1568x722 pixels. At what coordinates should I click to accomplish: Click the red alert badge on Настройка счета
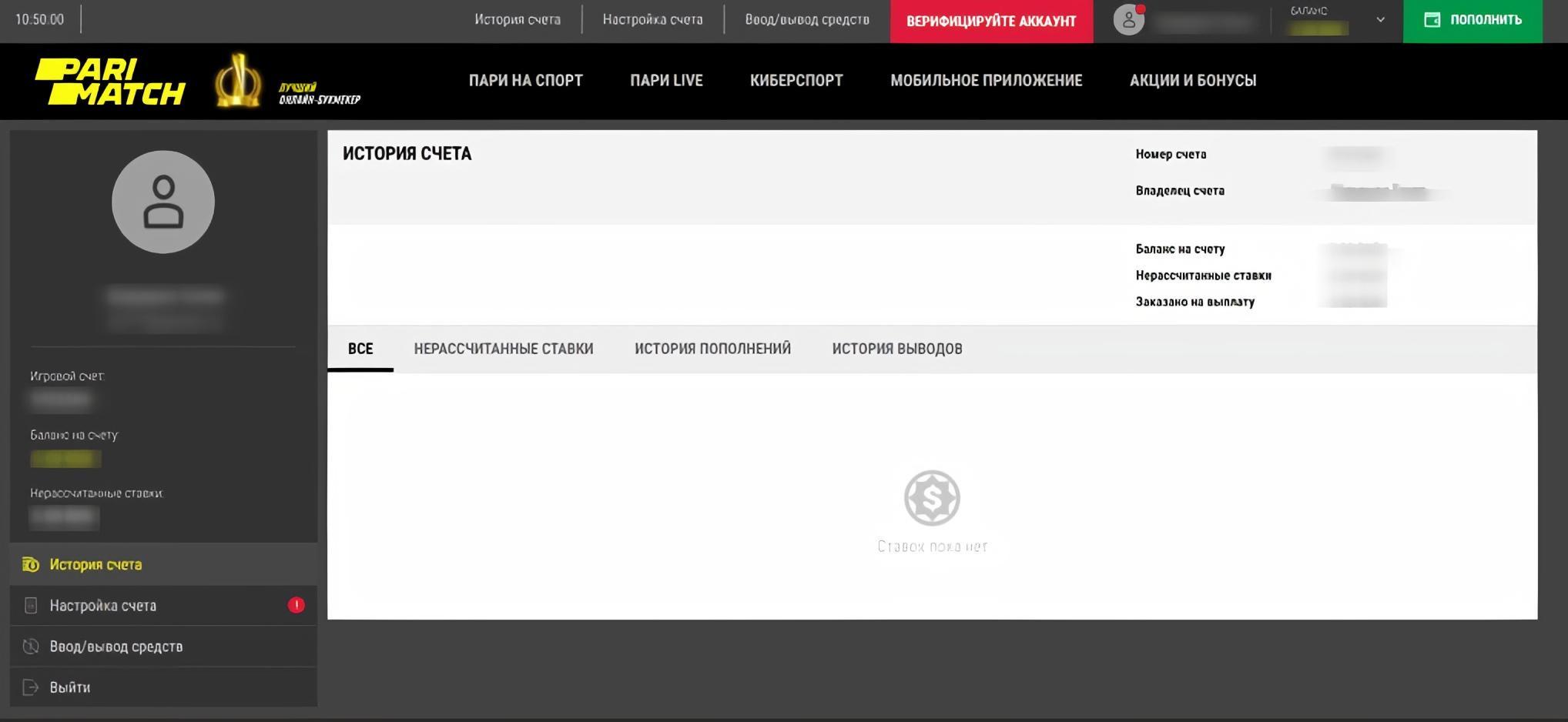(297, 606)
